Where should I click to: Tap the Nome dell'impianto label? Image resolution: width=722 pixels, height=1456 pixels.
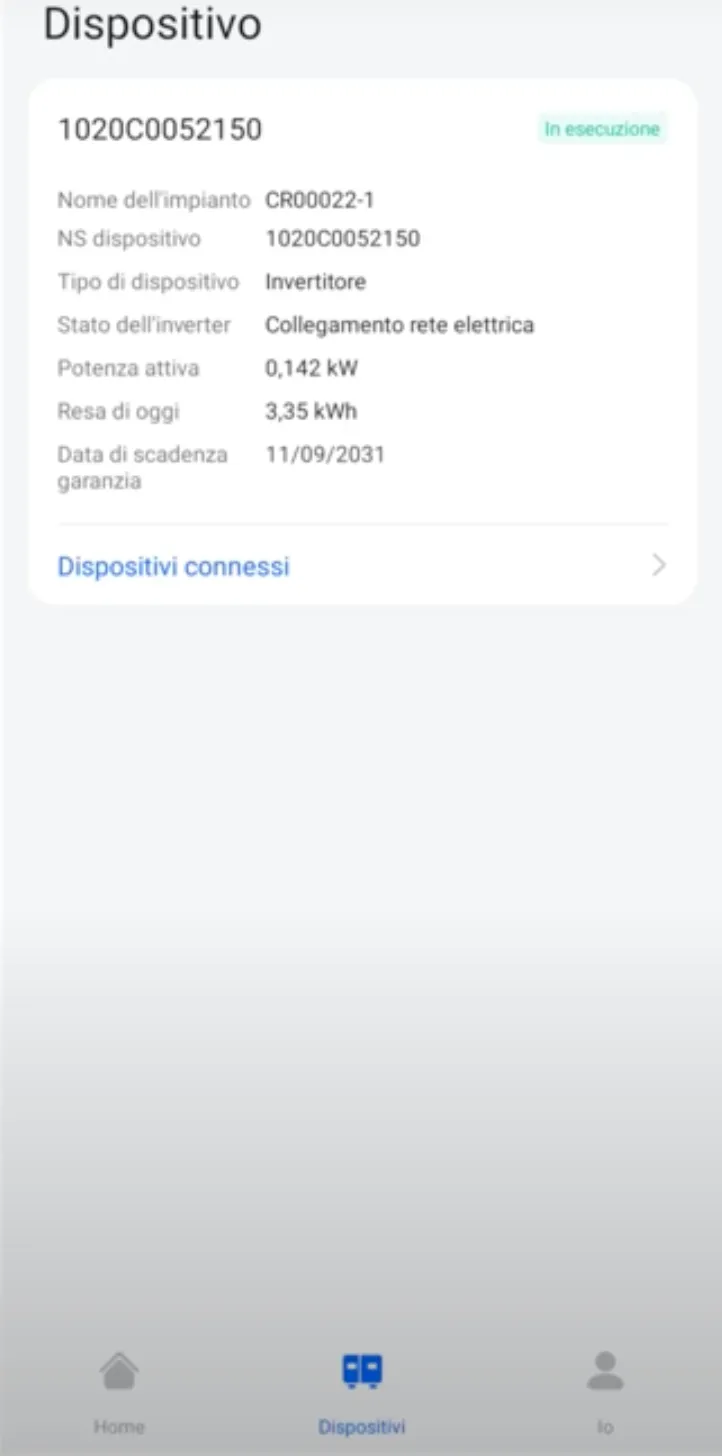[x=153, y=200]
